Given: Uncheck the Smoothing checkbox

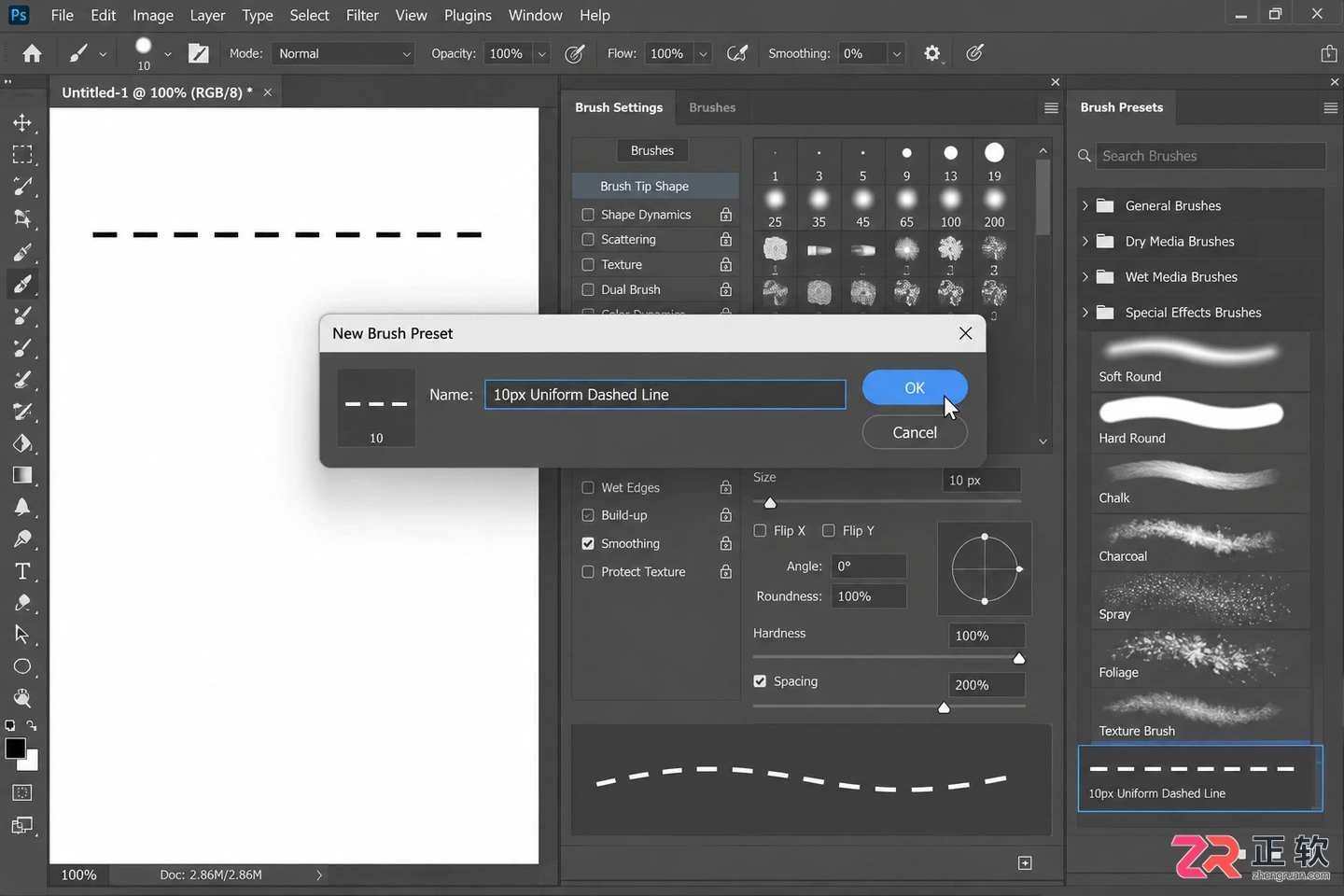Looking at the screenshot, I should (588, 543).
